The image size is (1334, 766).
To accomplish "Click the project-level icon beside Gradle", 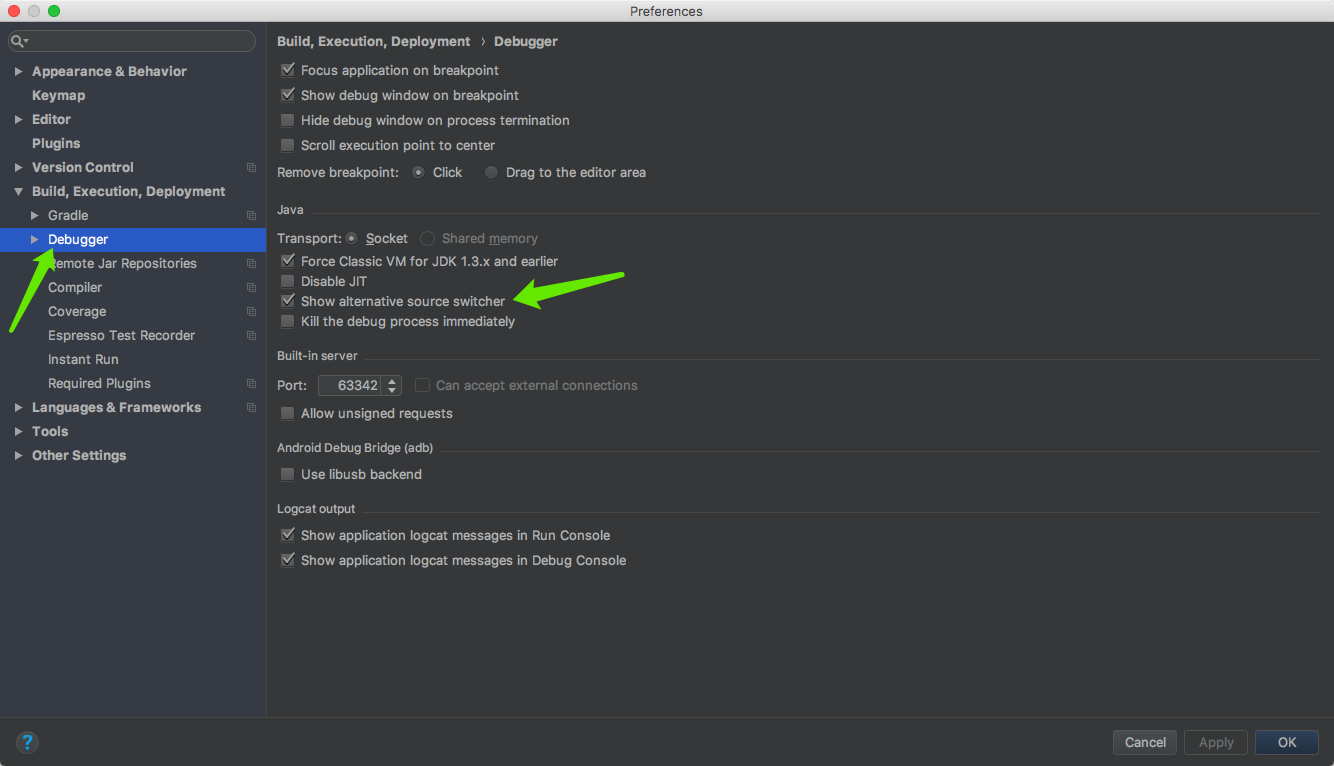I will pos(251,215).
